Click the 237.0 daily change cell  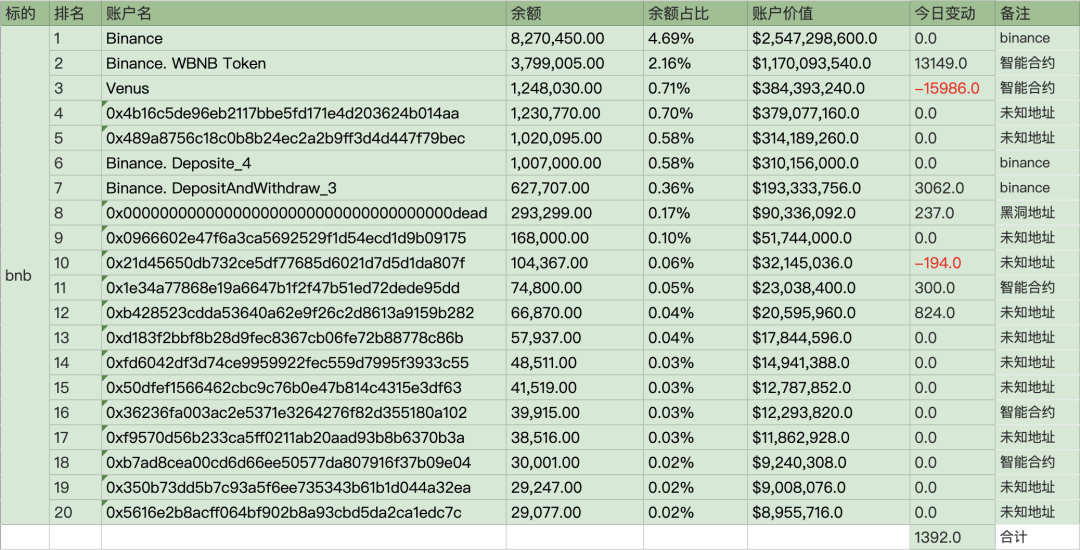click(952, 213)
